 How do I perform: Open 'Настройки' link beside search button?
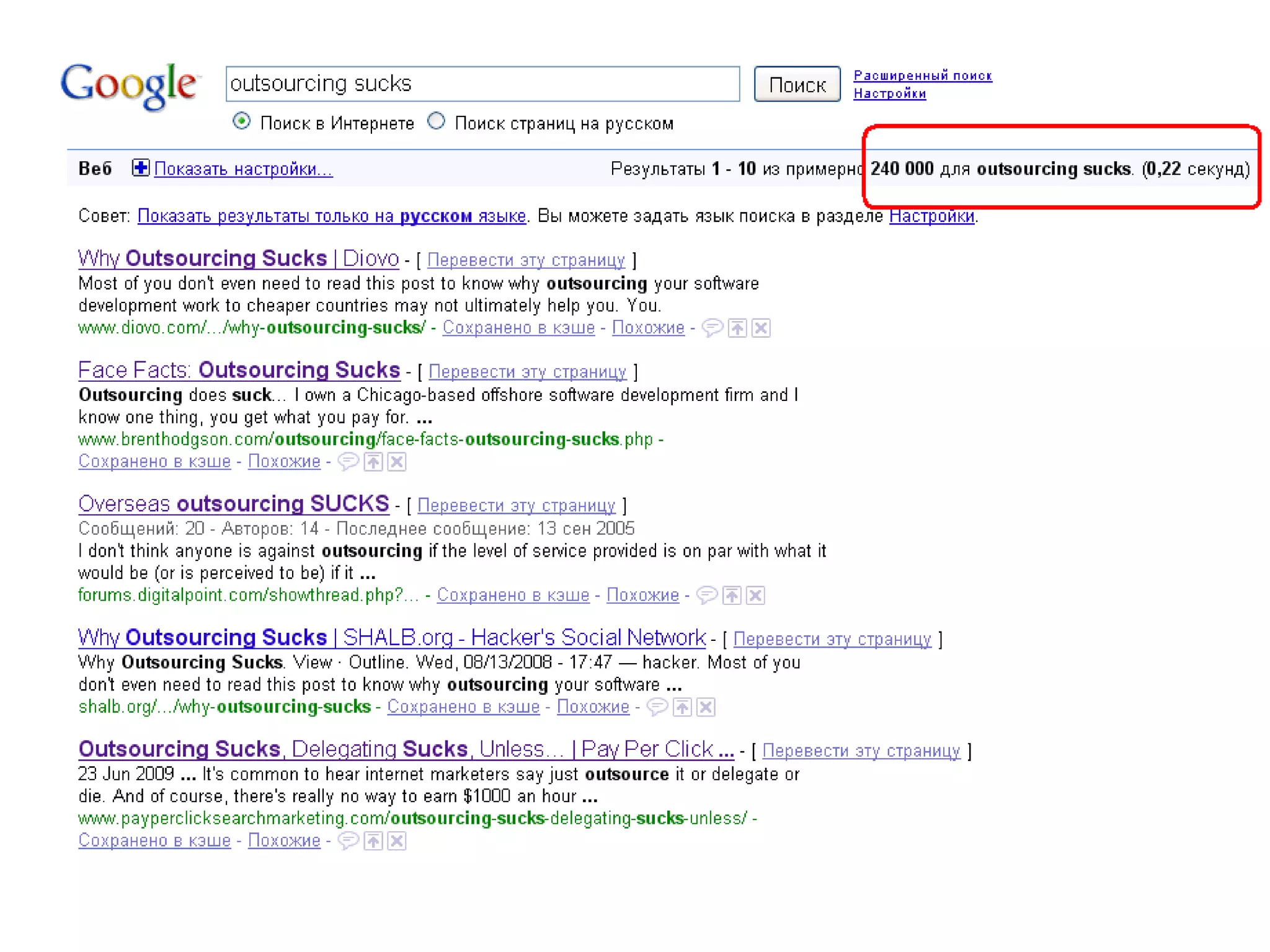889,94
